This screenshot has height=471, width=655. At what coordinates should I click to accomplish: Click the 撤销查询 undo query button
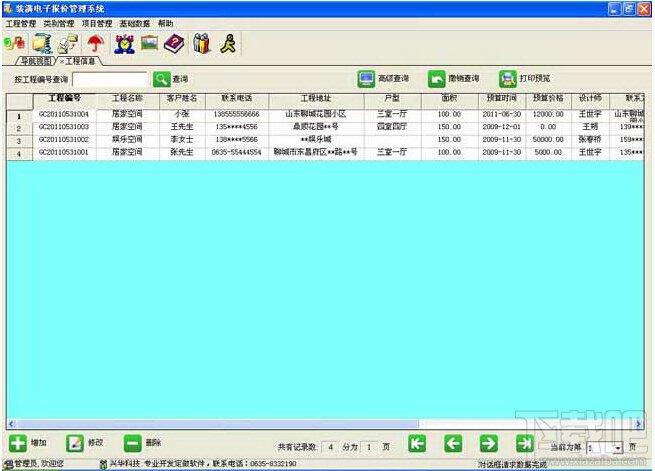click(453, 78)
